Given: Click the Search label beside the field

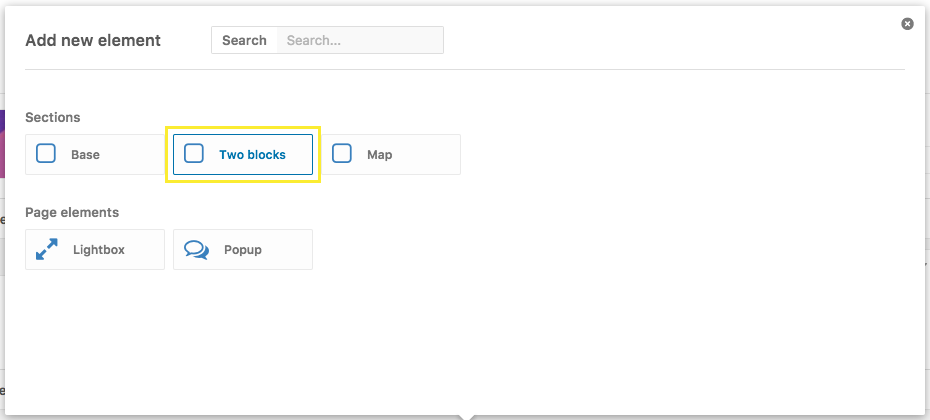Looking at the screenshot, I should point(244,40).
